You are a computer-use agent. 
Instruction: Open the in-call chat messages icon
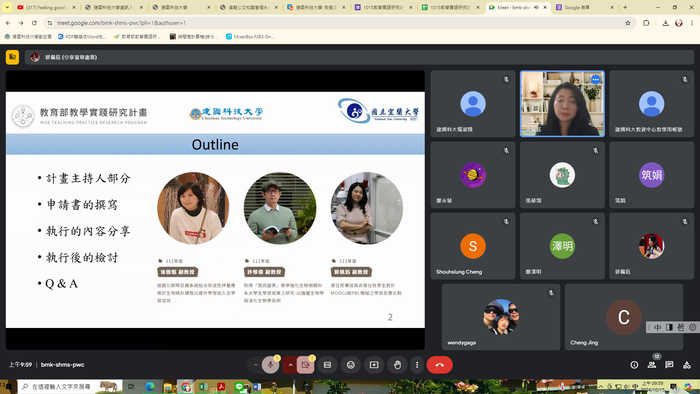pyautogui.click(x=669, y=365)
